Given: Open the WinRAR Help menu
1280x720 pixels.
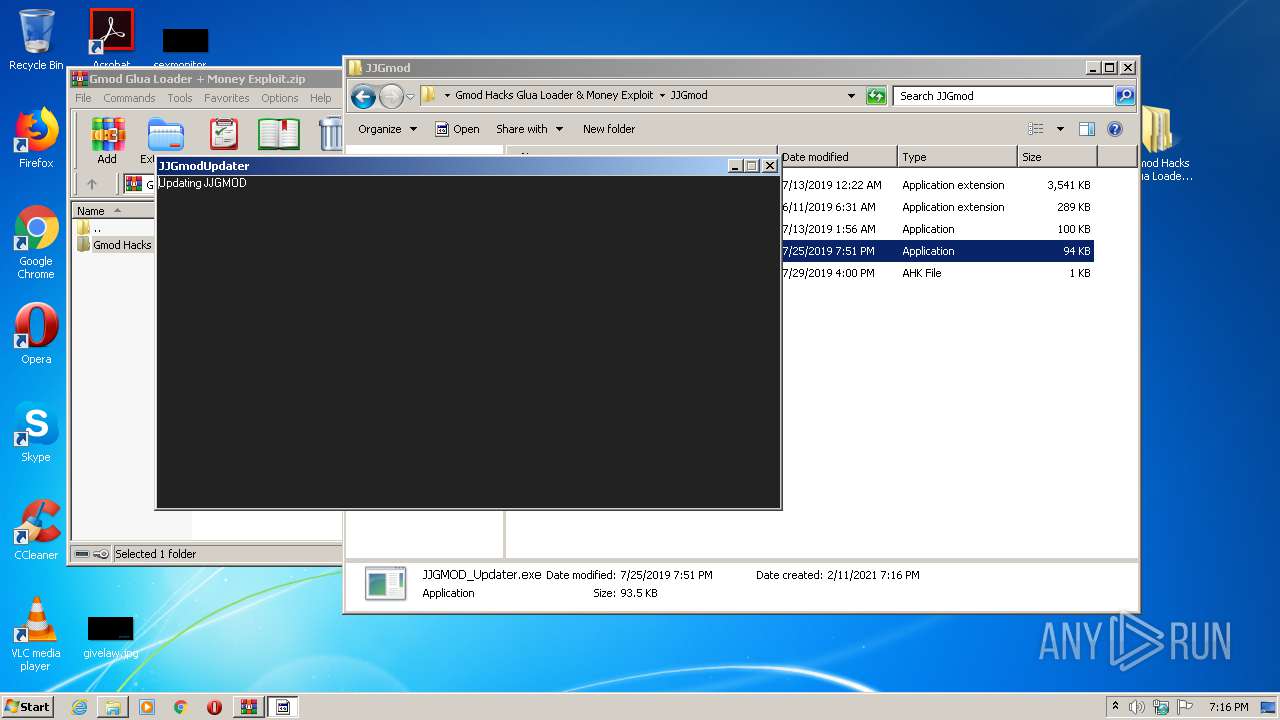Looking at the screenshot, I should point(320,98).
